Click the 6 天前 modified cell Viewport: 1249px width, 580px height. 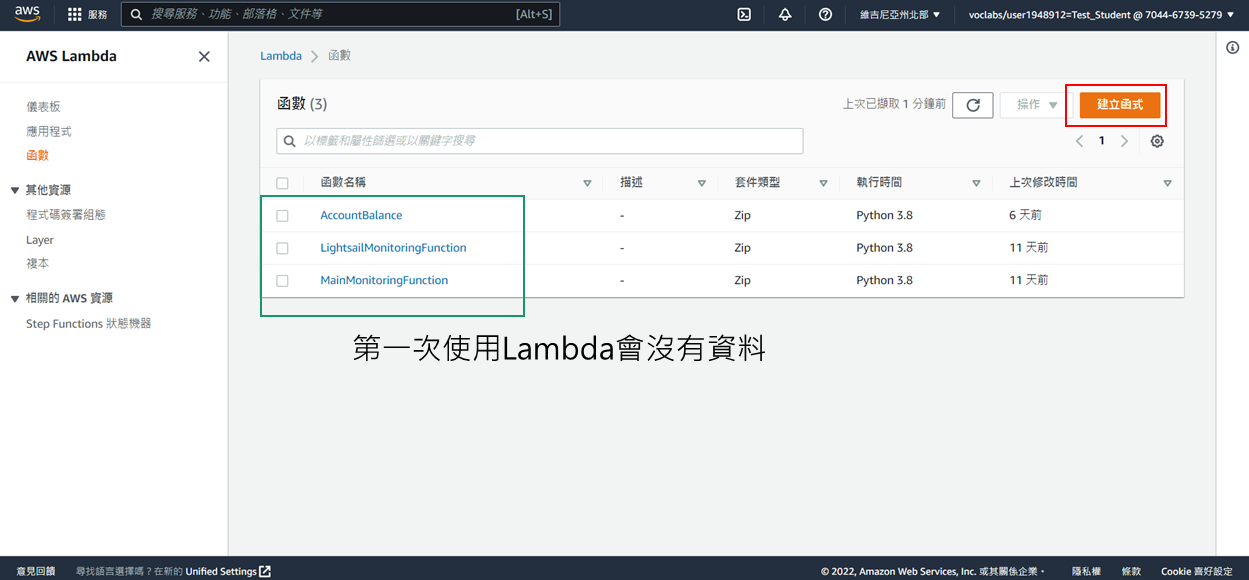coord(1026,216)
